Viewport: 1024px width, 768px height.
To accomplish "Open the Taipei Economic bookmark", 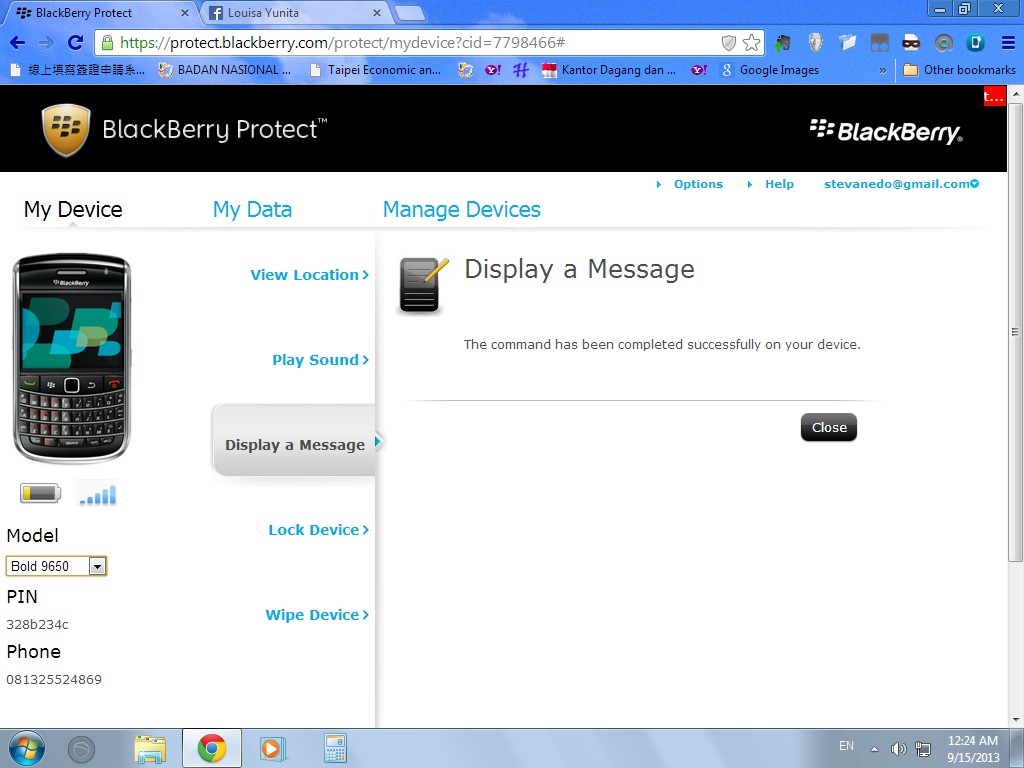I will tap(376, 70).
